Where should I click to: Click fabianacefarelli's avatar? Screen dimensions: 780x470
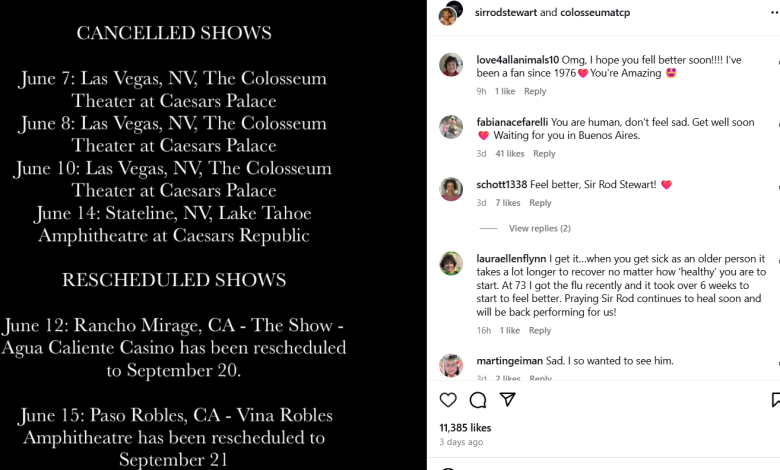(451, 127)
